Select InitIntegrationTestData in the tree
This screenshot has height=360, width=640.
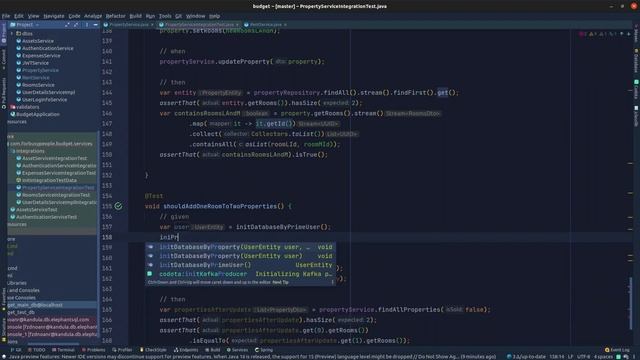[49, 180]
